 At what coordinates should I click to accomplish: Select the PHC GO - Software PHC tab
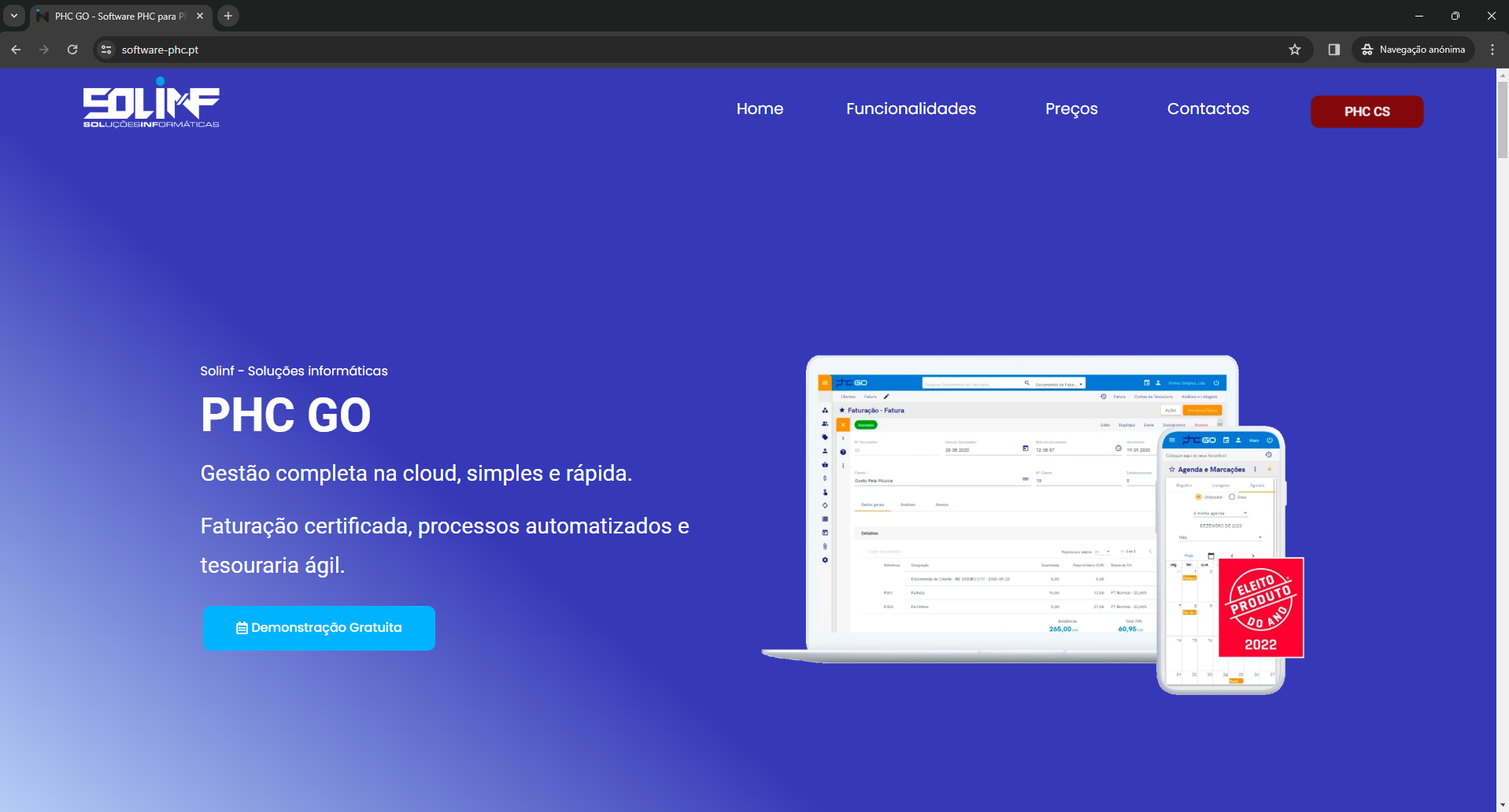pyautogui.click(x=120, y=16)
